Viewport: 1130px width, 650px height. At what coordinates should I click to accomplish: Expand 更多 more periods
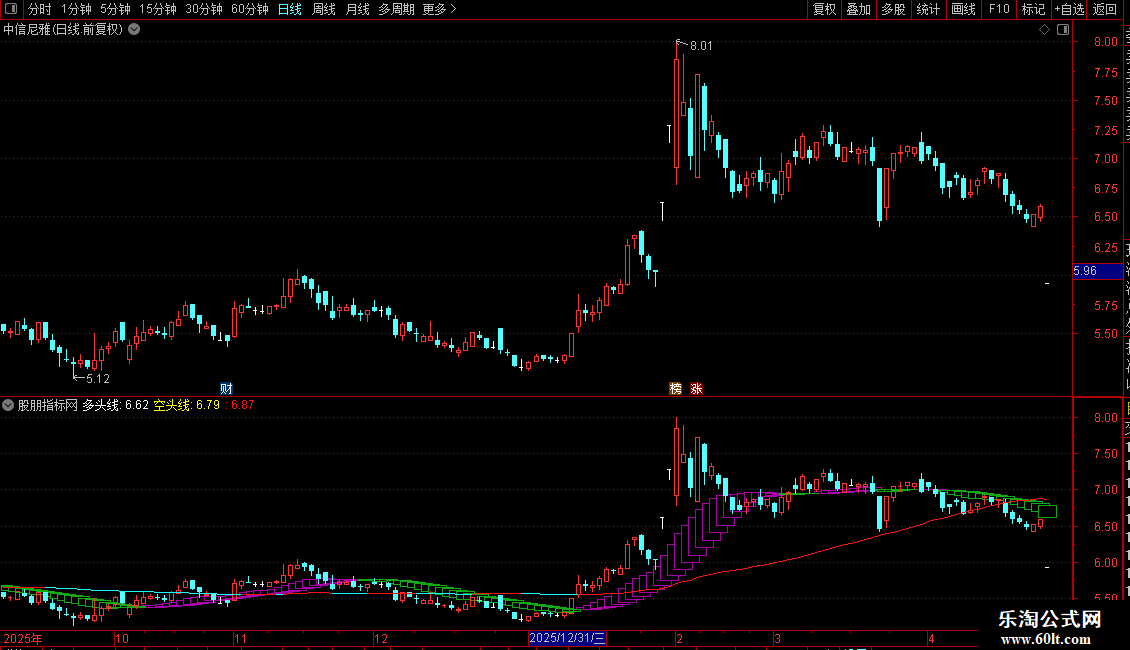439,9
